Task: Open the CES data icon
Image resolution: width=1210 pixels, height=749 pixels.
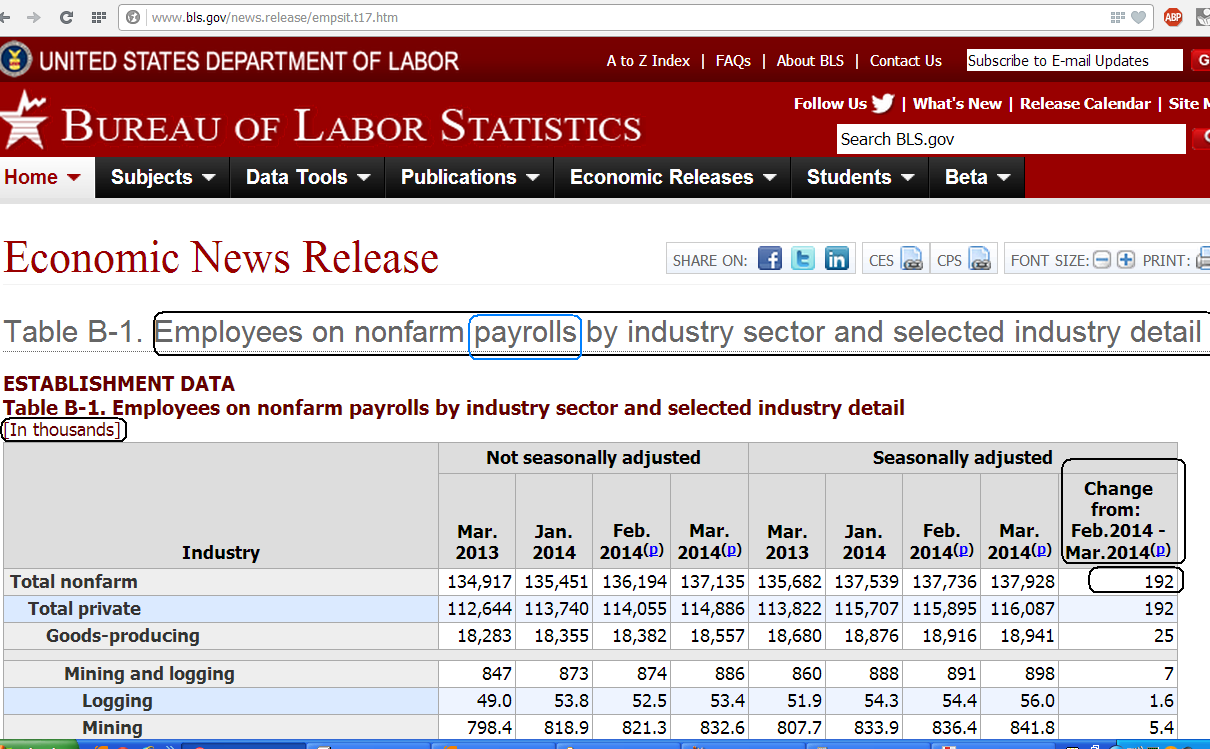Action: pos(912,260)
